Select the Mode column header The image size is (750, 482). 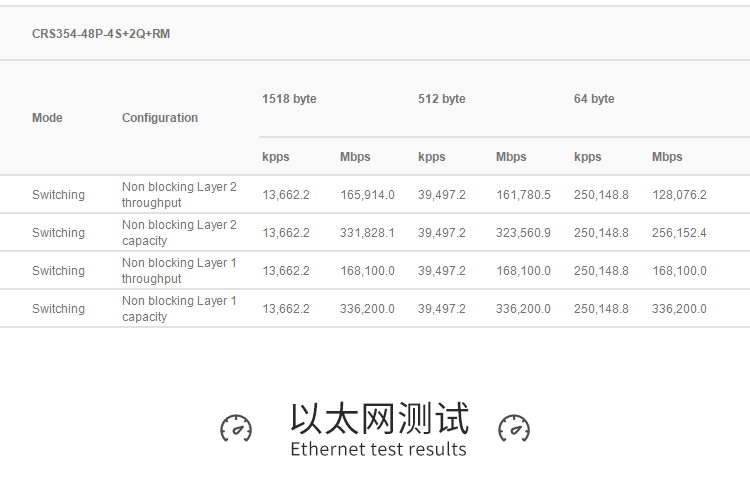(47, 118)
